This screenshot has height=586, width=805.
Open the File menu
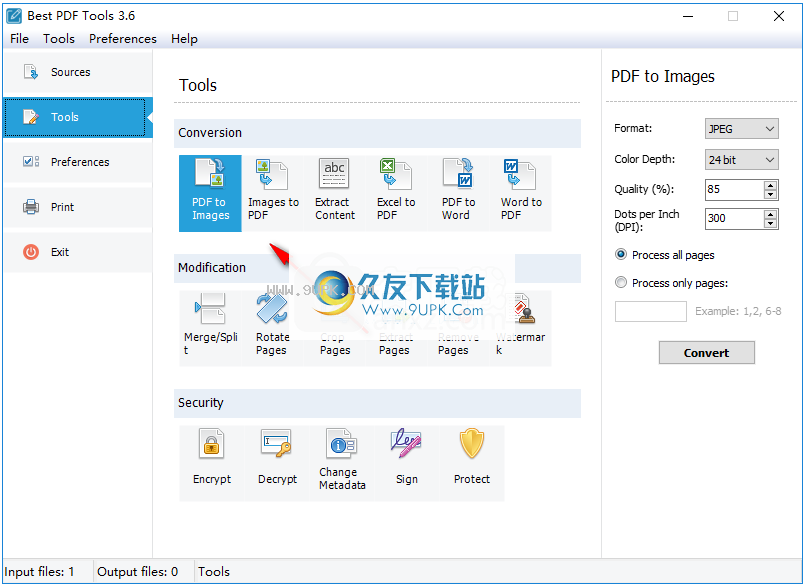tap(20, 39)
